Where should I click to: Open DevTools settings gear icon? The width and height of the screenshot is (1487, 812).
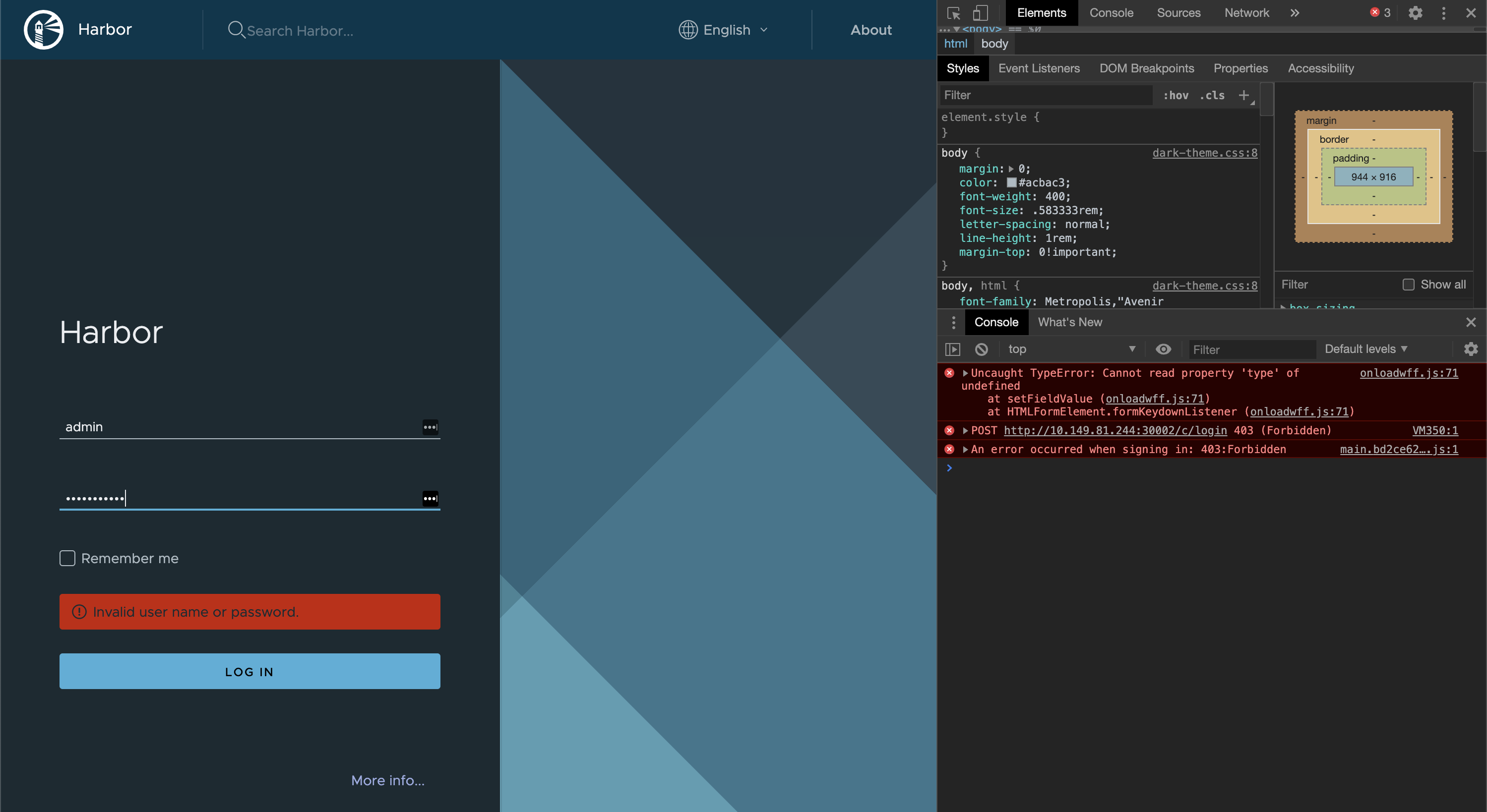(1415, 13)
